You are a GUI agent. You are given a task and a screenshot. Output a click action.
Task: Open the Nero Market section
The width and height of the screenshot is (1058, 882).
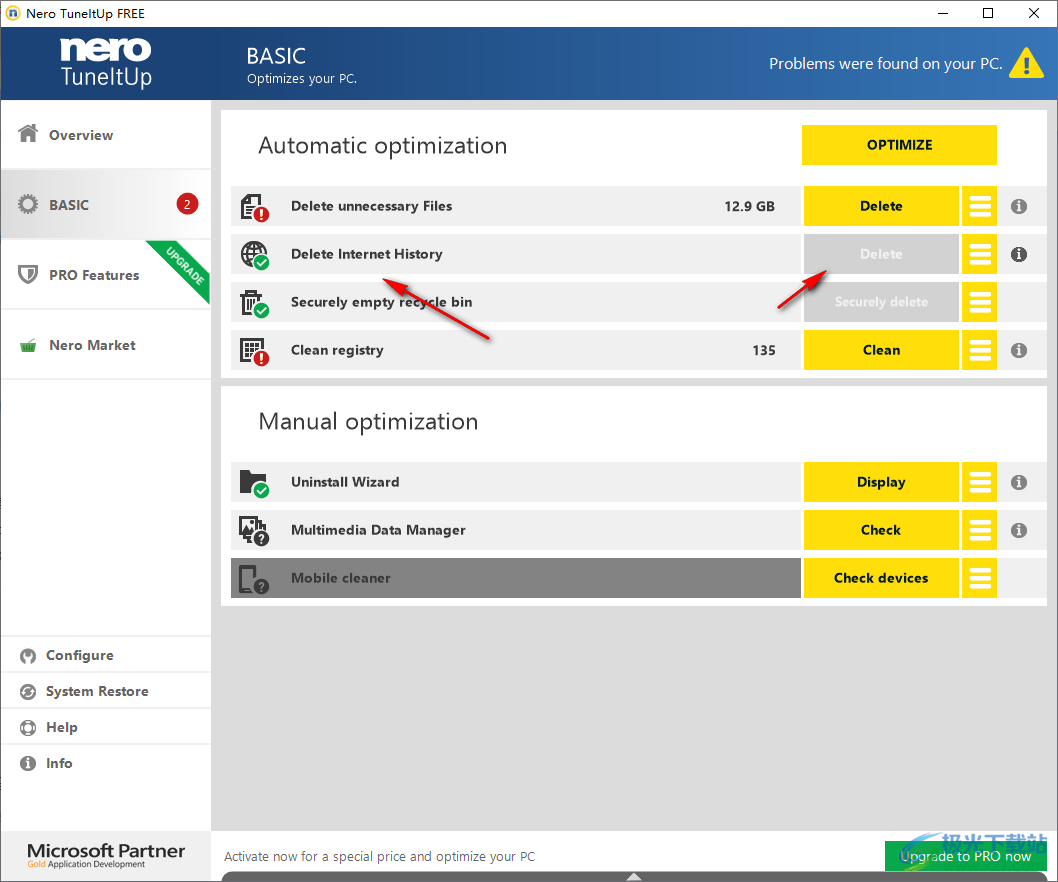tap(106, 345)
